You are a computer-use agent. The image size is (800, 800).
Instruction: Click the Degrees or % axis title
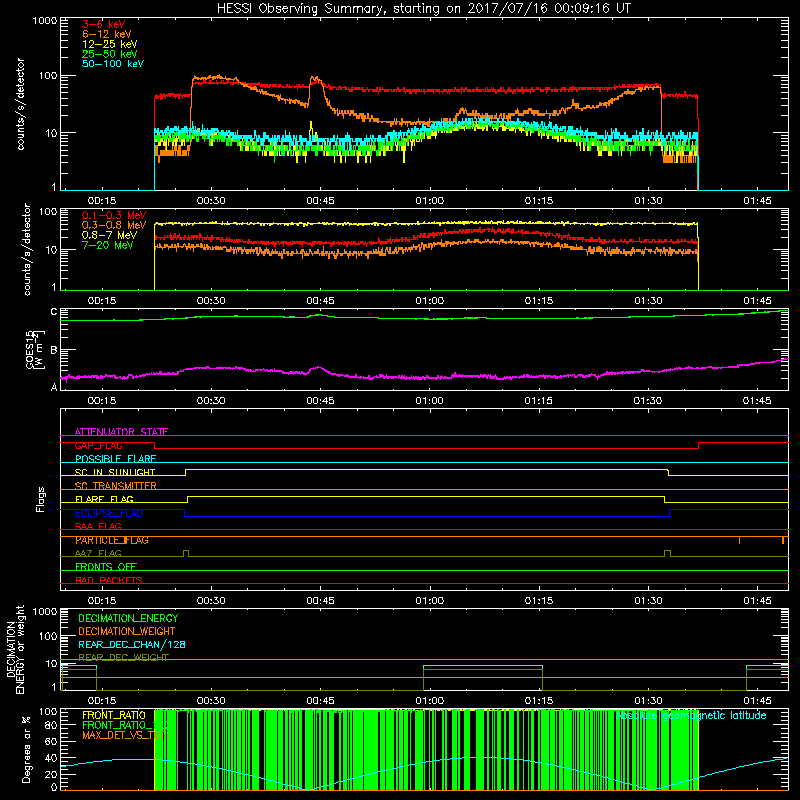[26, 749]
